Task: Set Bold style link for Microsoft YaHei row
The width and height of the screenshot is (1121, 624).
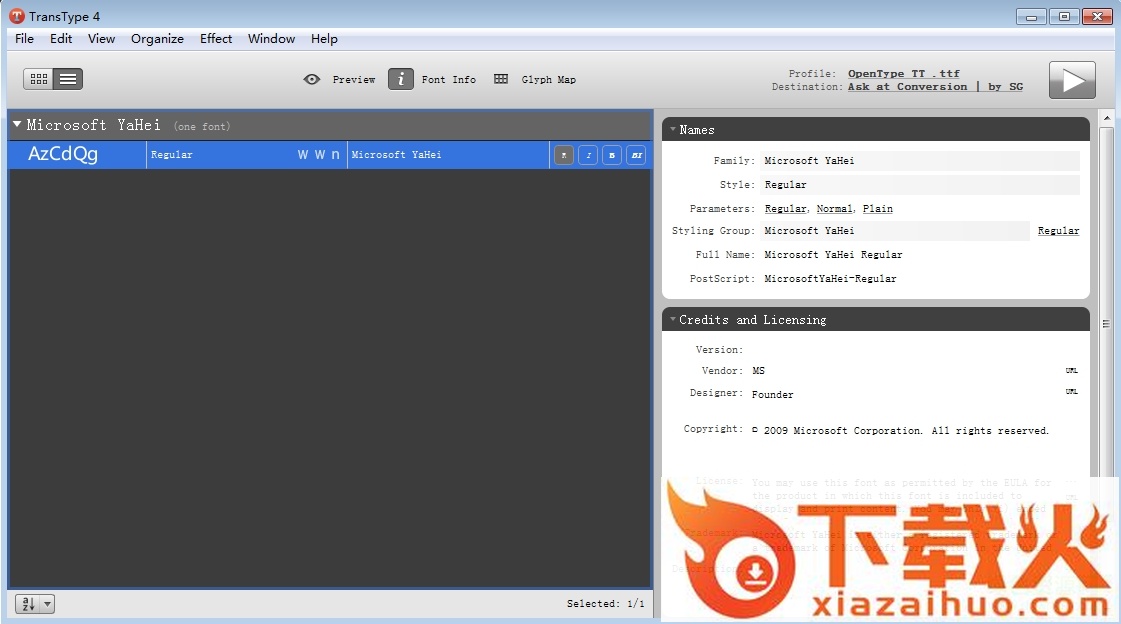Action: pyautogui.click(x=612, y=155)
